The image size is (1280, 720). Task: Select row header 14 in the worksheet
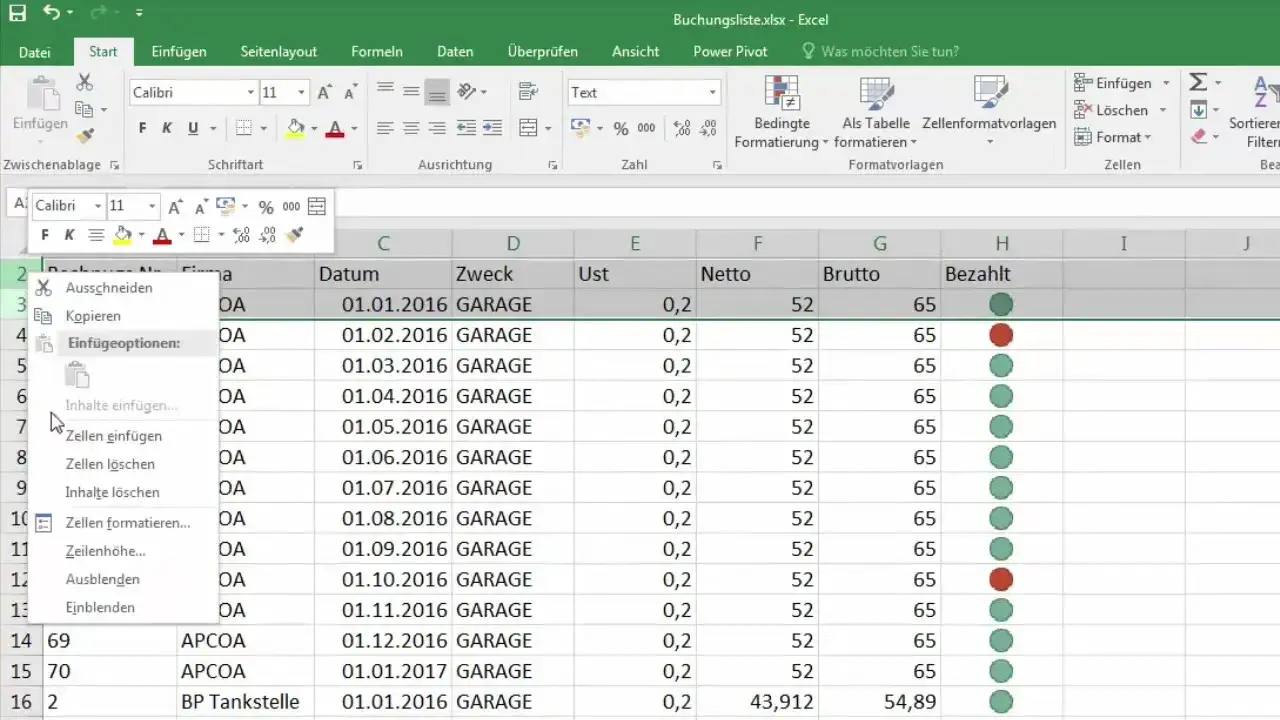[x=22, y=642]
